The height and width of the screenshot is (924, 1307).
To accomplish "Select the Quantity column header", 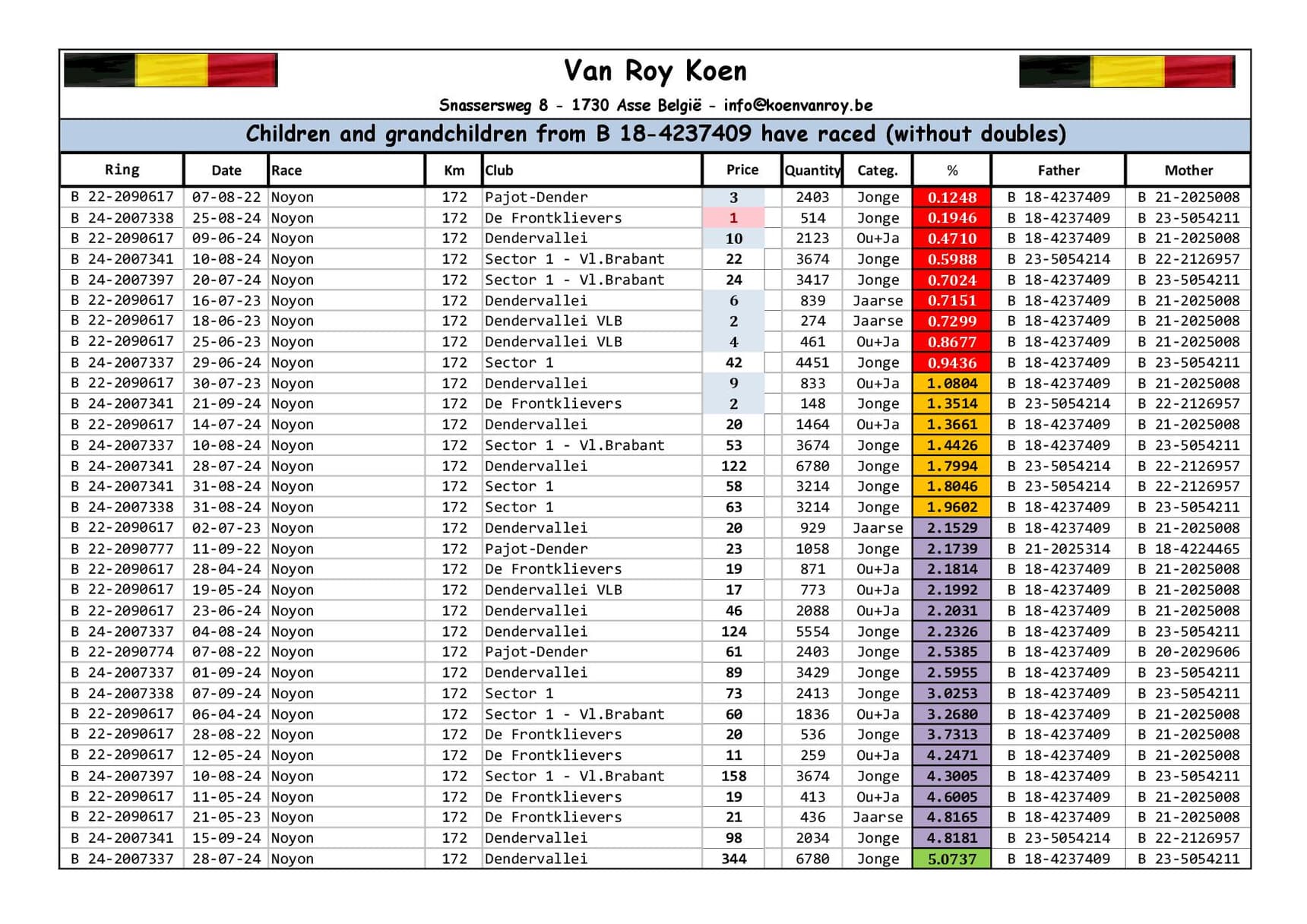I will [812, 171].
